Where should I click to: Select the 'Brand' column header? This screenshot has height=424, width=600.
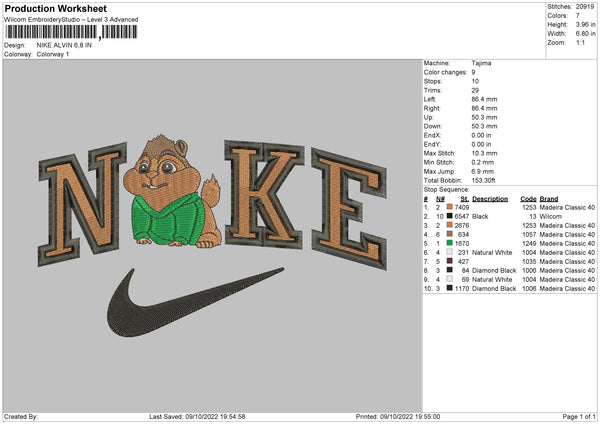click(549, 199)
